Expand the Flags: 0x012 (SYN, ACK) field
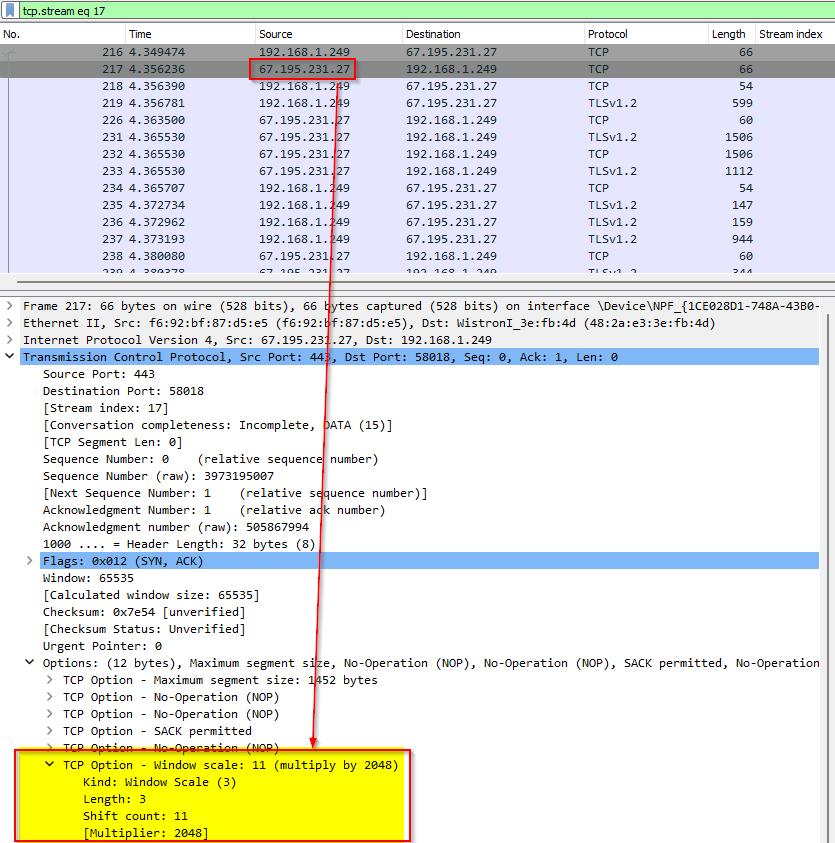 [28, 560]
